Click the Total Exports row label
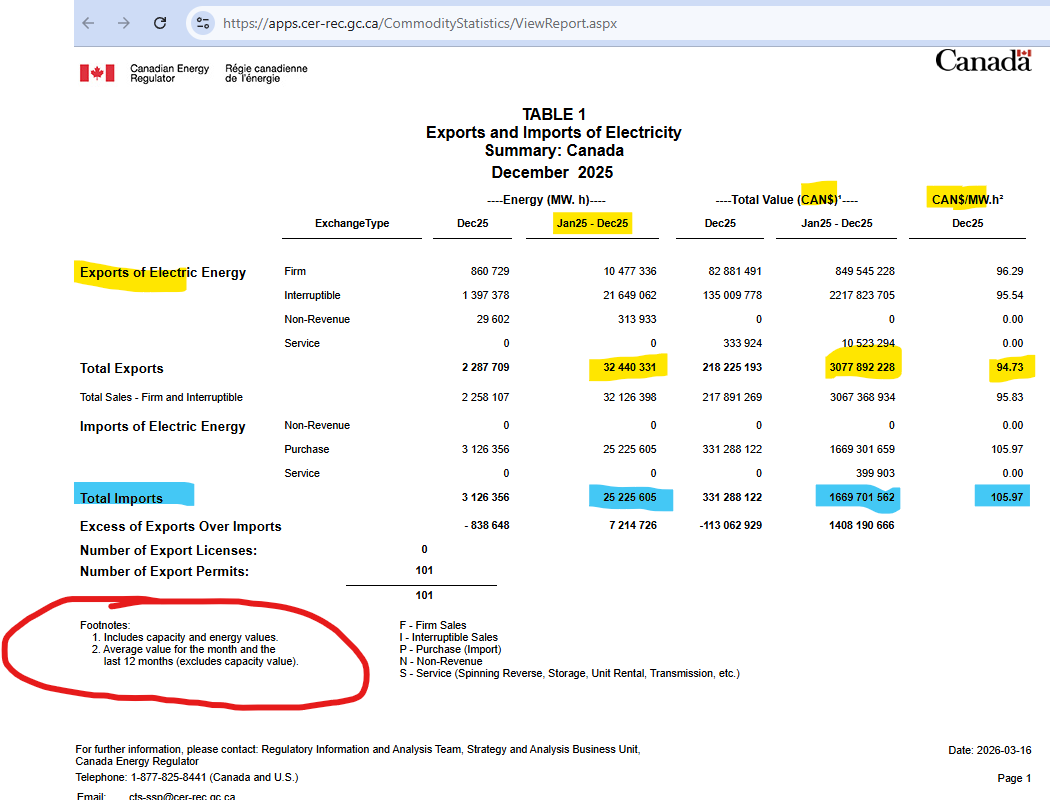 (x=121, y=369)
